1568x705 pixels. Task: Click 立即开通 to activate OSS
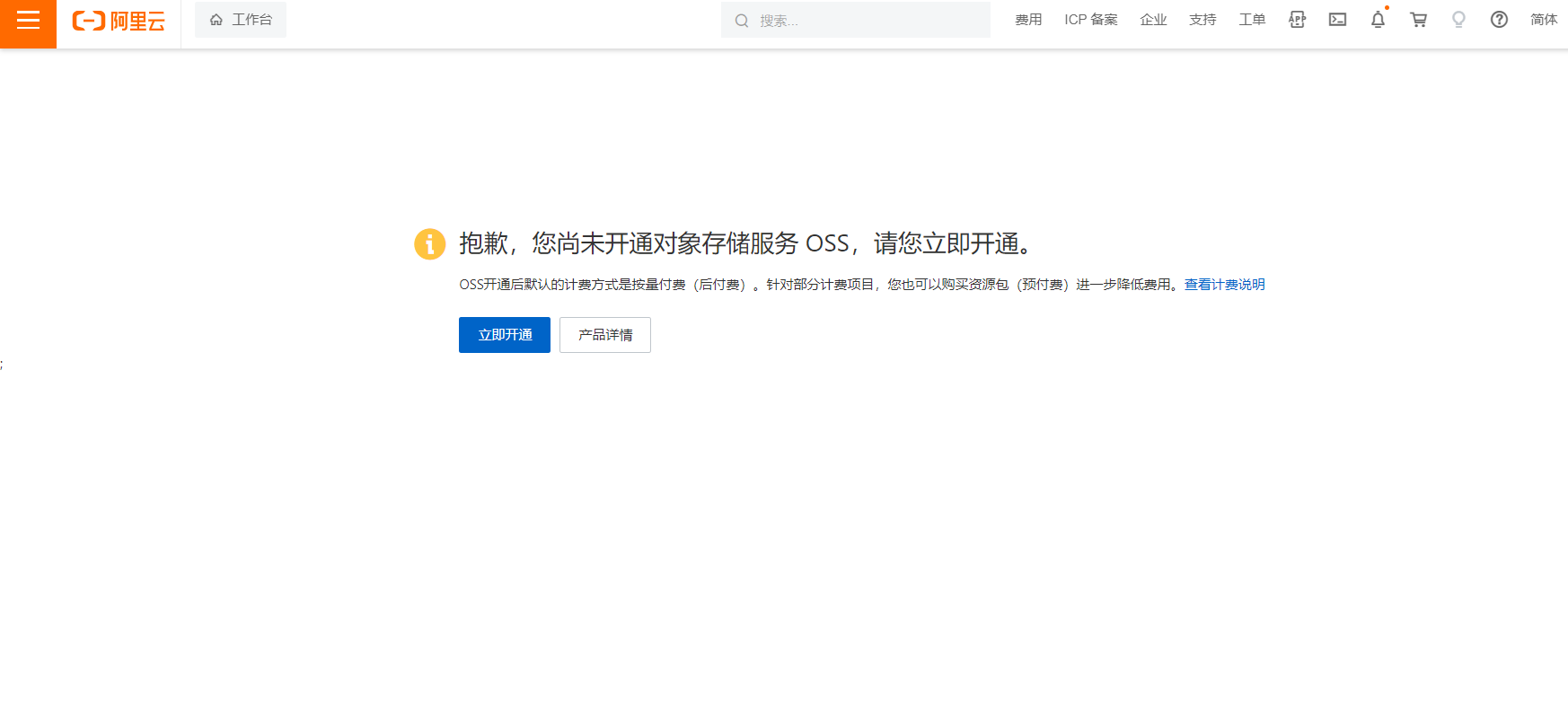coord(505,335)
